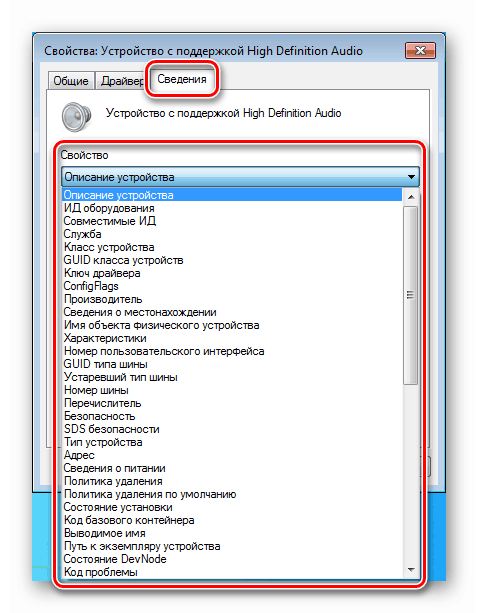Select Код базового контейнера
This screenshot has height=613, width=478.
pyautogui.click(x=232, y=520)
